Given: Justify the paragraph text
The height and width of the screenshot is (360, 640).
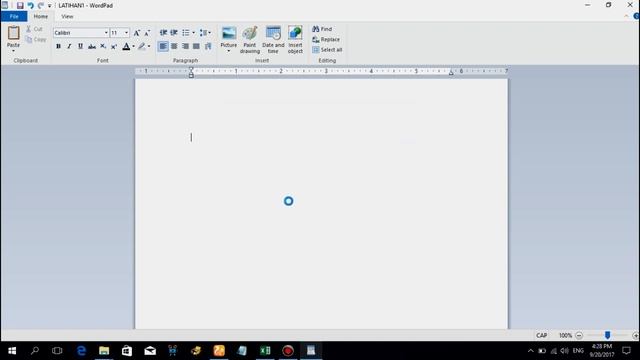Looking at the screenshot, I should pyautogui.click(x=196, y=47).
